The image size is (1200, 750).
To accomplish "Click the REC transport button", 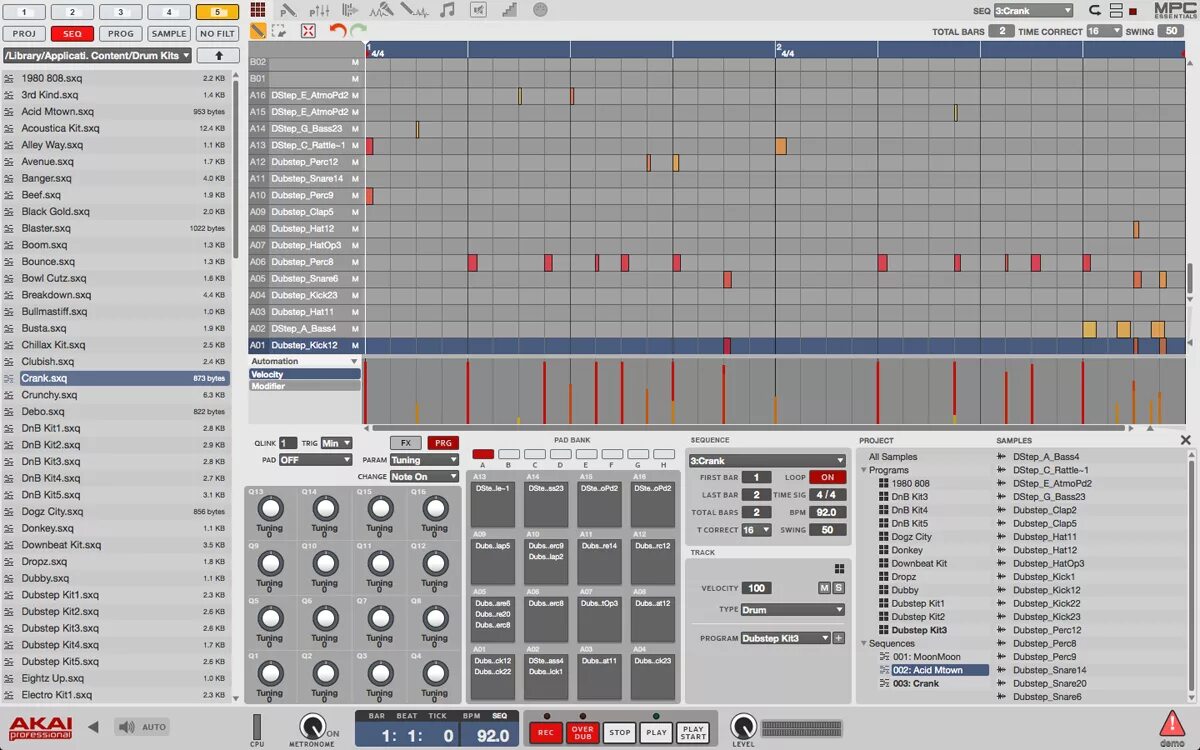I will [x=546, y=732].
